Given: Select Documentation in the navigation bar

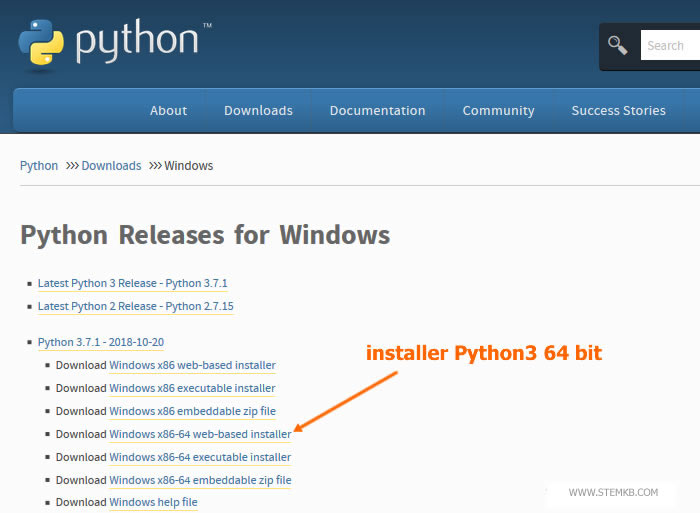Looking at the screenshot, I should coord(377,111).
